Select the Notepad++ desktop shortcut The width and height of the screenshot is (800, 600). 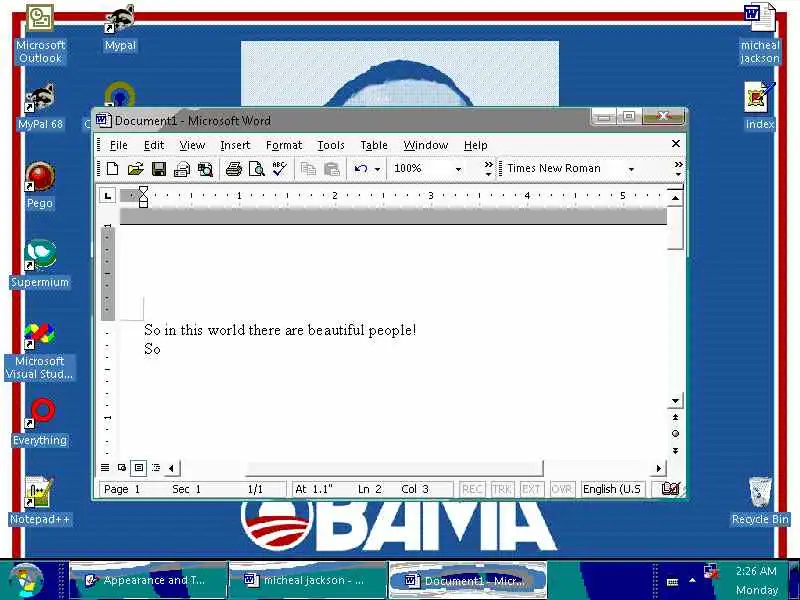tap(40, 501)
